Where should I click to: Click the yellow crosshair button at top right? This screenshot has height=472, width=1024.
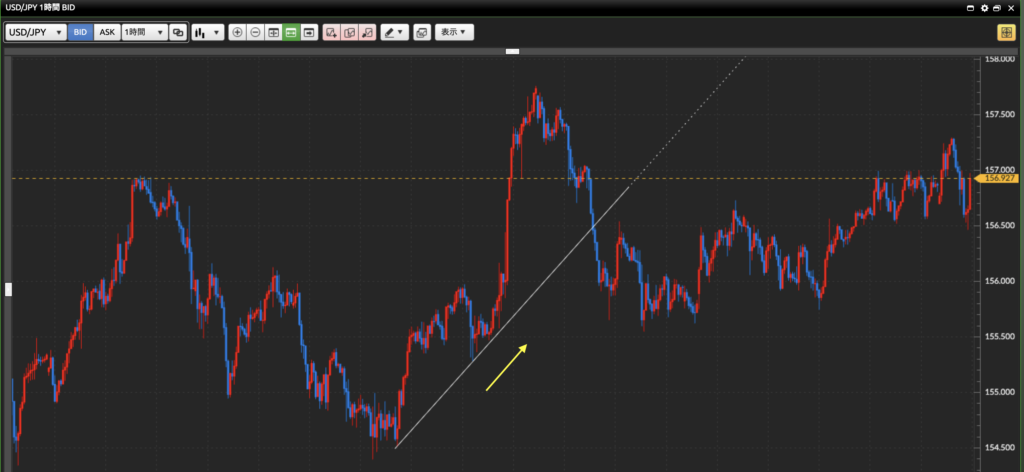pos(1005,32)
